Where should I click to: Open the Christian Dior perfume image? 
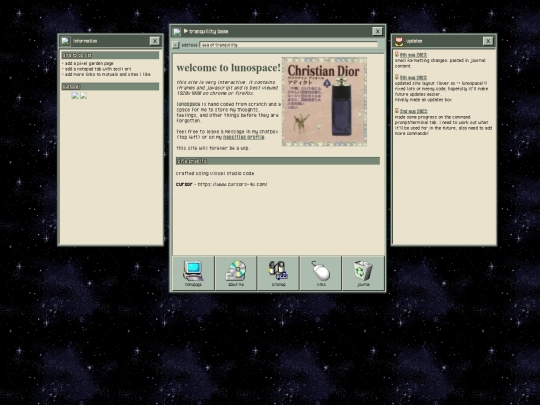pyautogui.click(x=324, y=102)
